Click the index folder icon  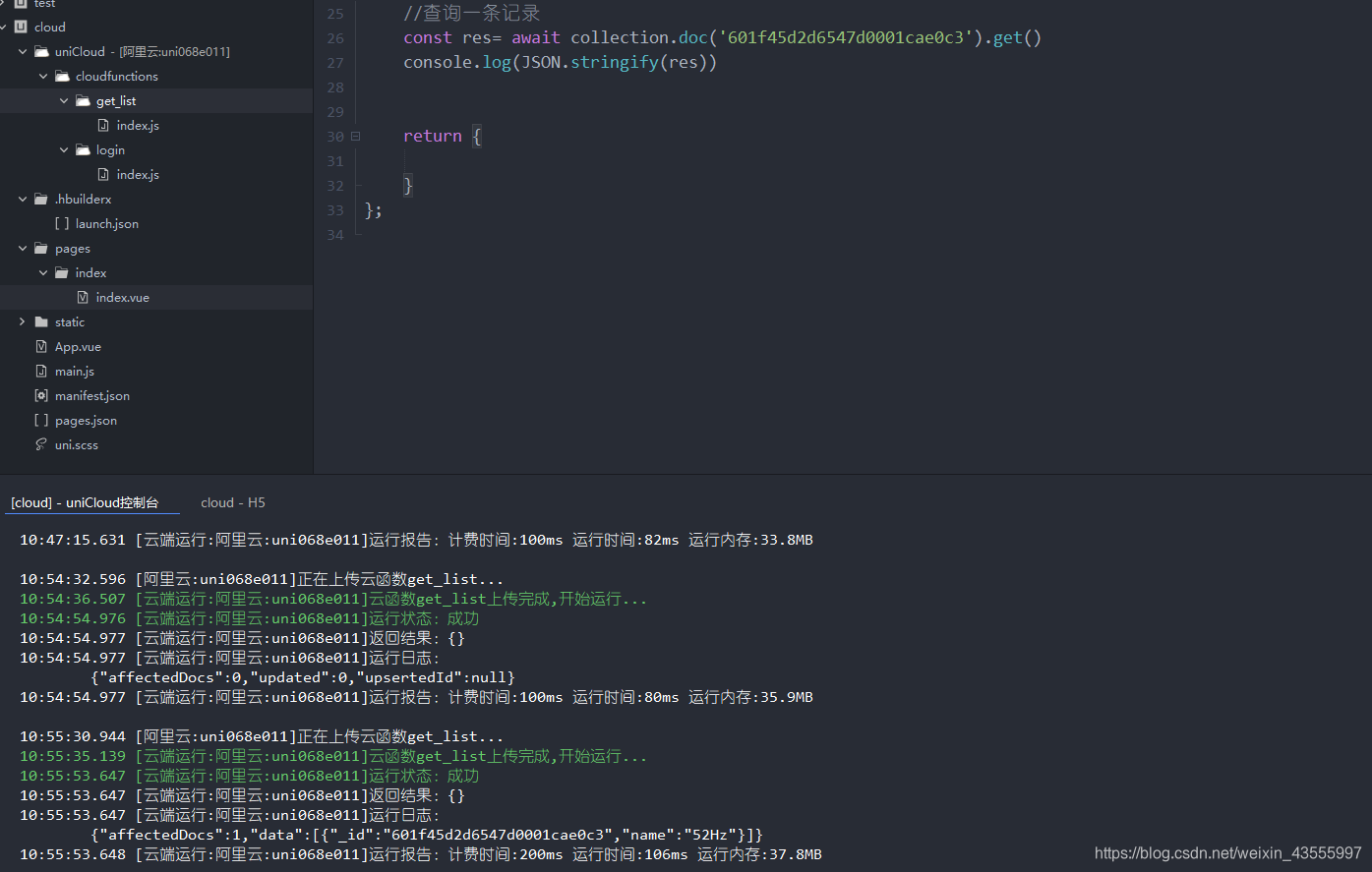[x=62, y=273]
